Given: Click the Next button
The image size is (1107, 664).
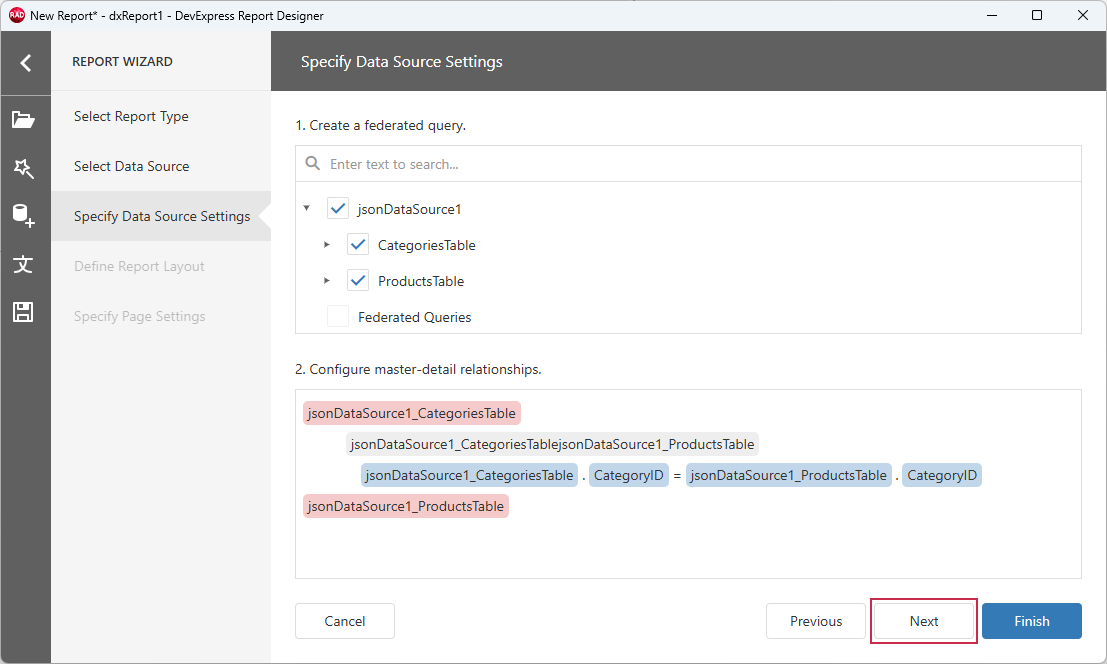Looking at the screenshot, I should point(923,621).
